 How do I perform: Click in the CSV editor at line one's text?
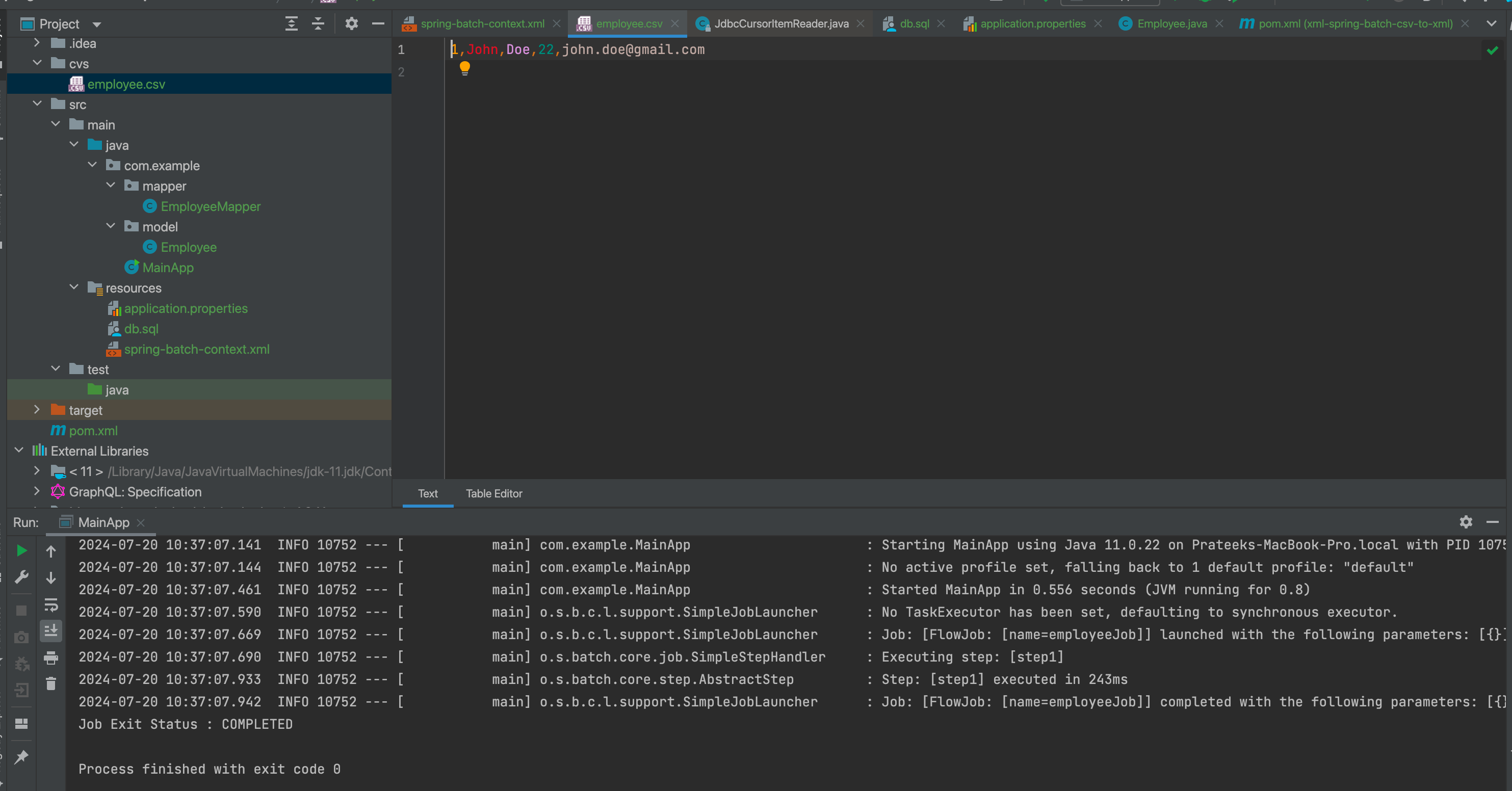[587, 50]
